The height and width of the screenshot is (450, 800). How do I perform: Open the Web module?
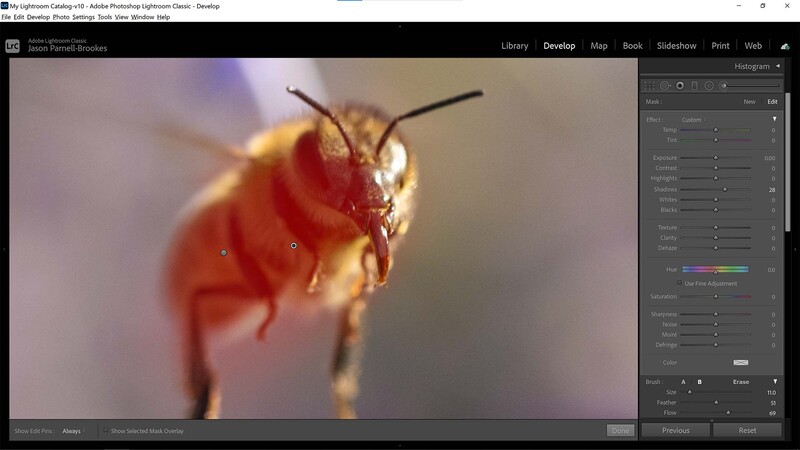(753, 45)
